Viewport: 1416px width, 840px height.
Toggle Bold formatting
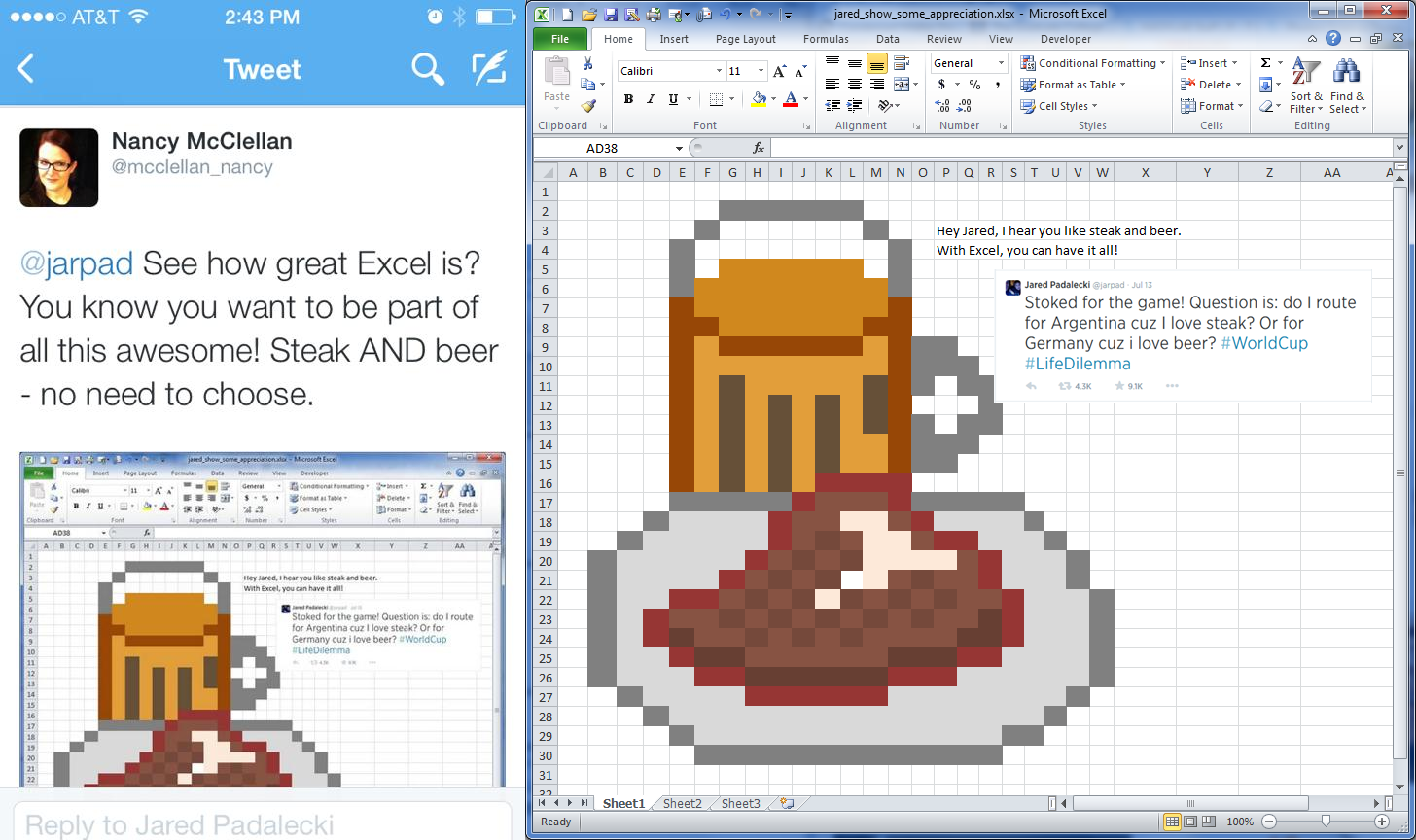tap(628, 99)
